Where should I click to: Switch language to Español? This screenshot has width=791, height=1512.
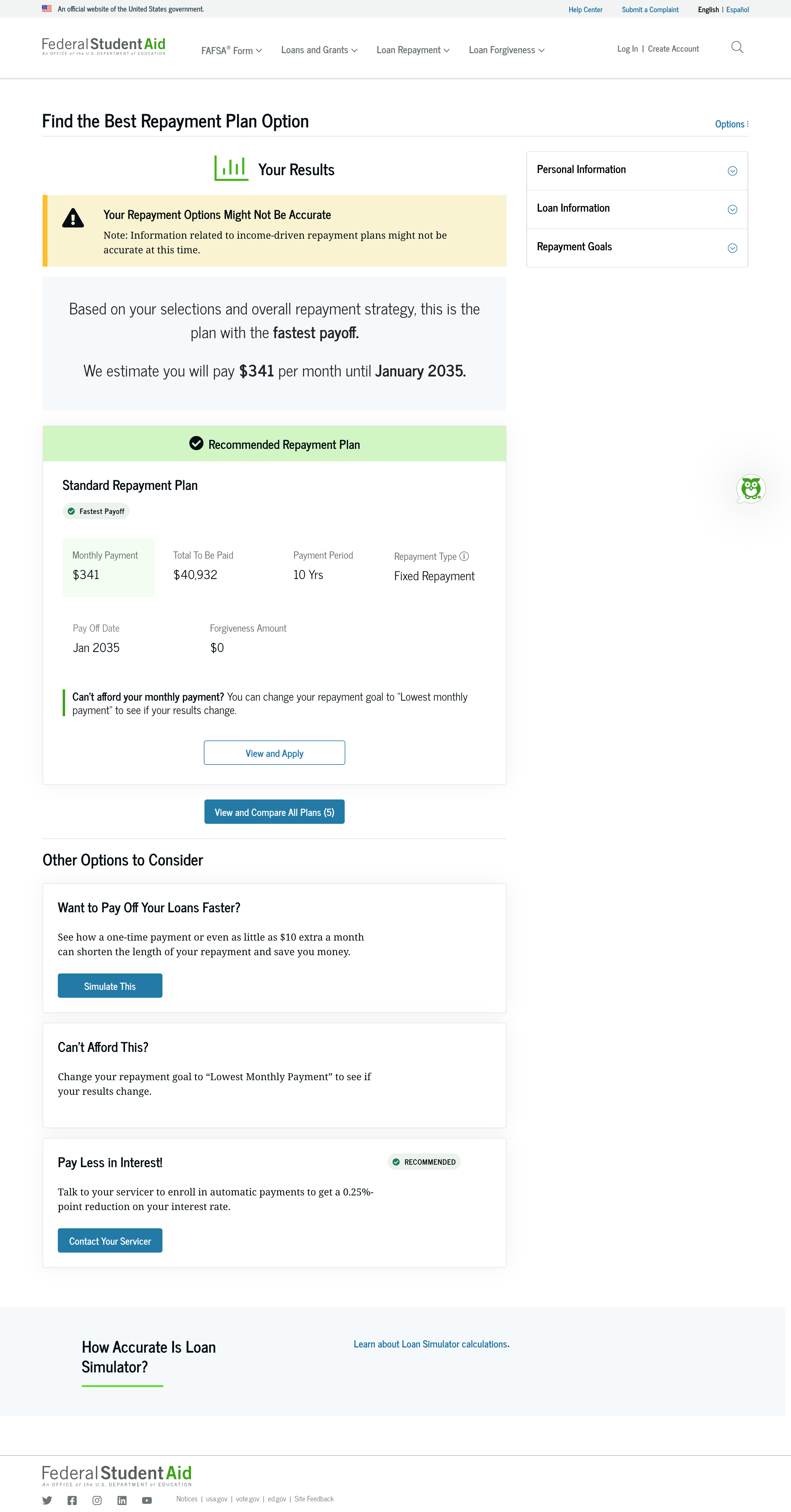737,10
